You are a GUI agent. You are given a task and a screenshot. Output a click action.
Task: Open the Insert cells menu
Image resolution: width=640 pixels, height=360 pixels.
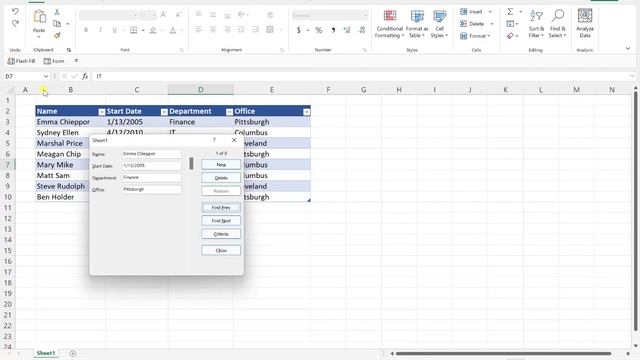[476, 12]
